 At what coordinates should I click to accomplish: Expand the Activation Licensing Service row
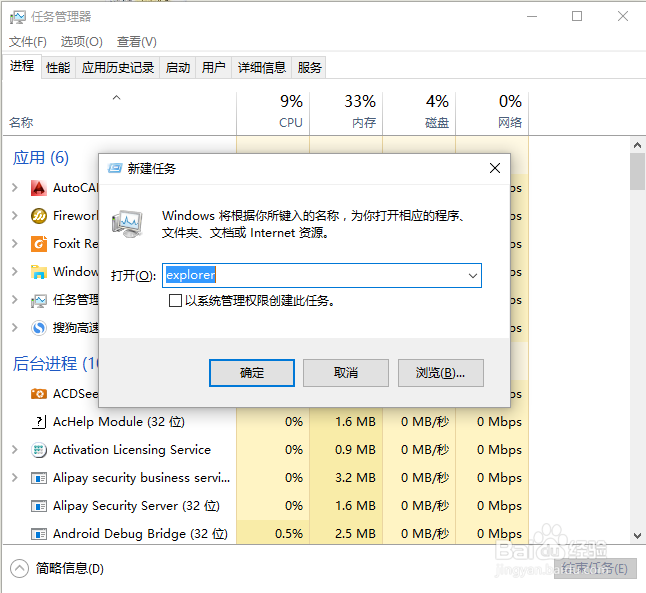[x=15, y=450]
